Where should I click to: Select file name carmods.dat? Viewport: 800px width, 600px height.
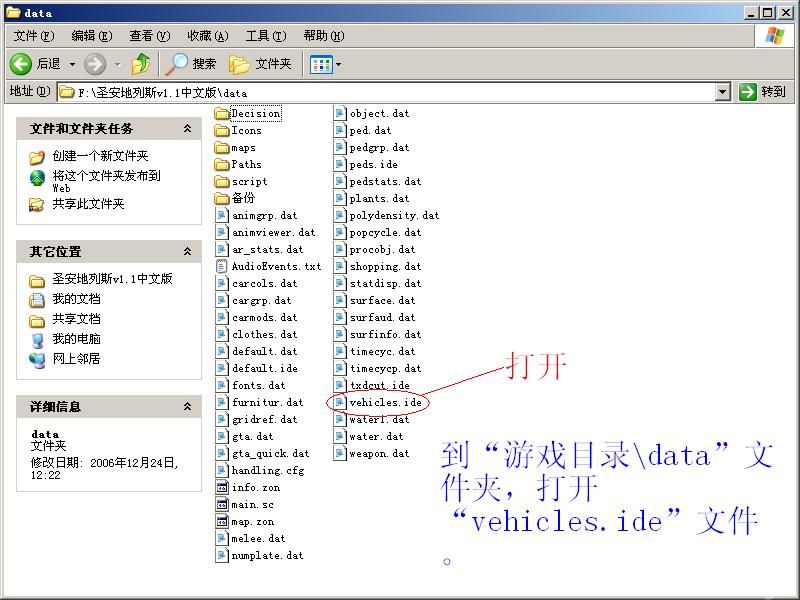pyautogui.click(x=264, y=317)
